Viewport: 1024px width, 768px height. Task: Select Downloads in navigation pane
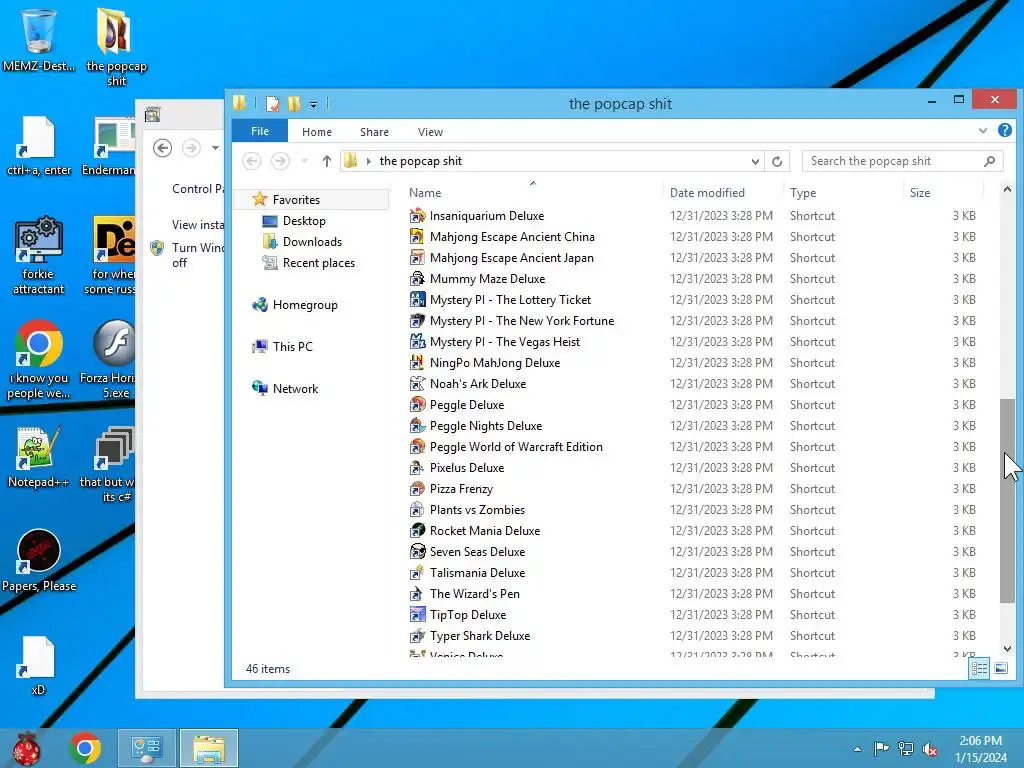point(312,242)
